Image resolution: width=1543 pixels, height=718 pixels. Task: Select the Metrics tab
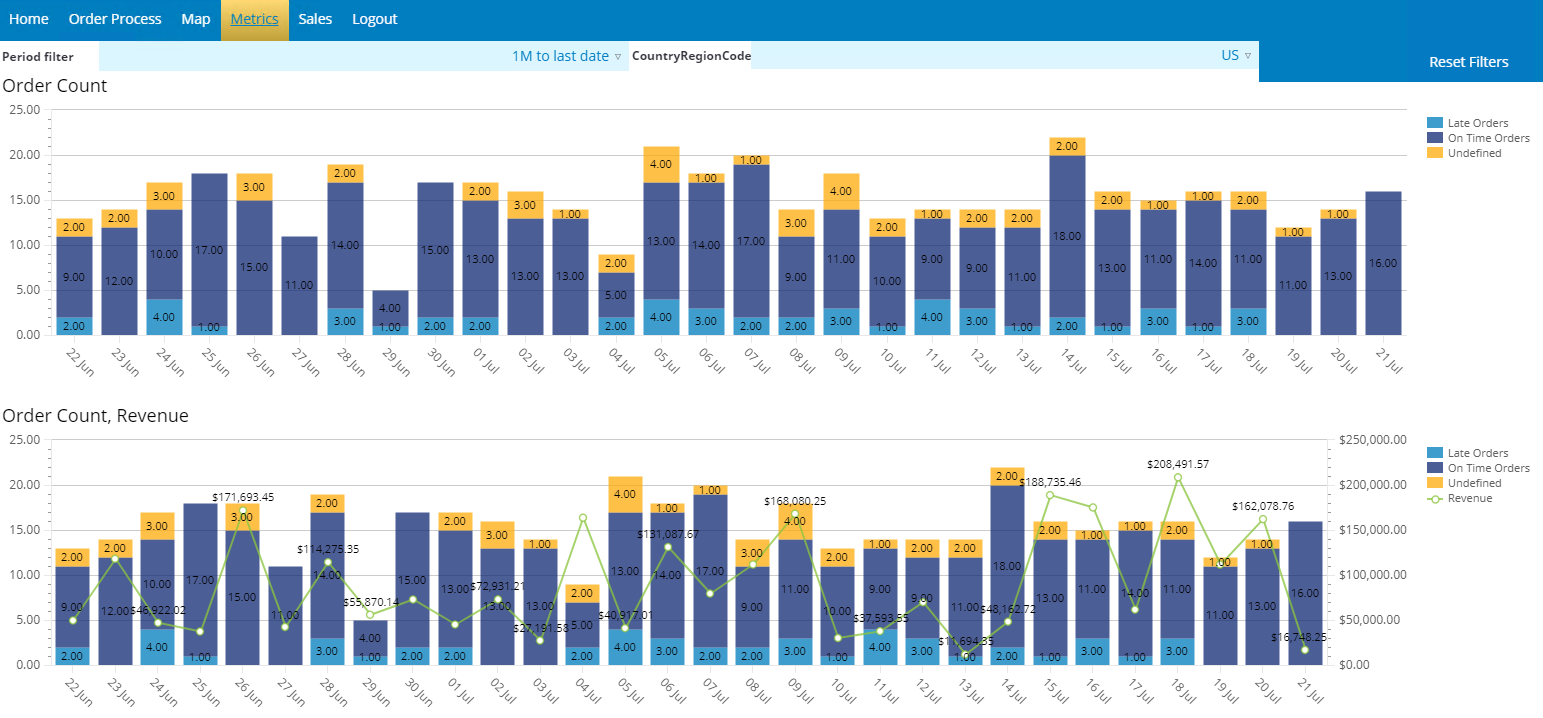254,19
